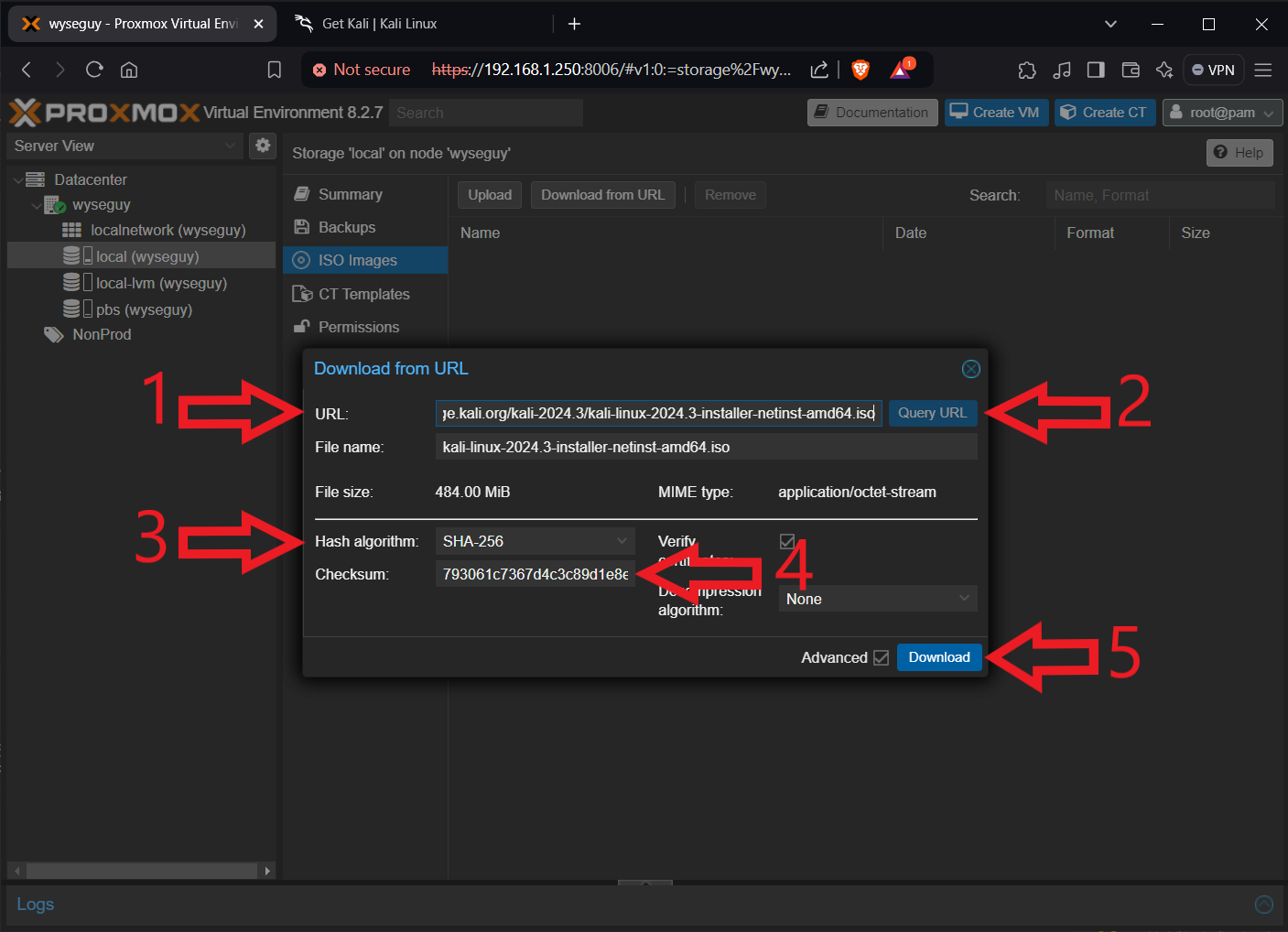
Task: Click the Upload button
Action: (490, 195)
